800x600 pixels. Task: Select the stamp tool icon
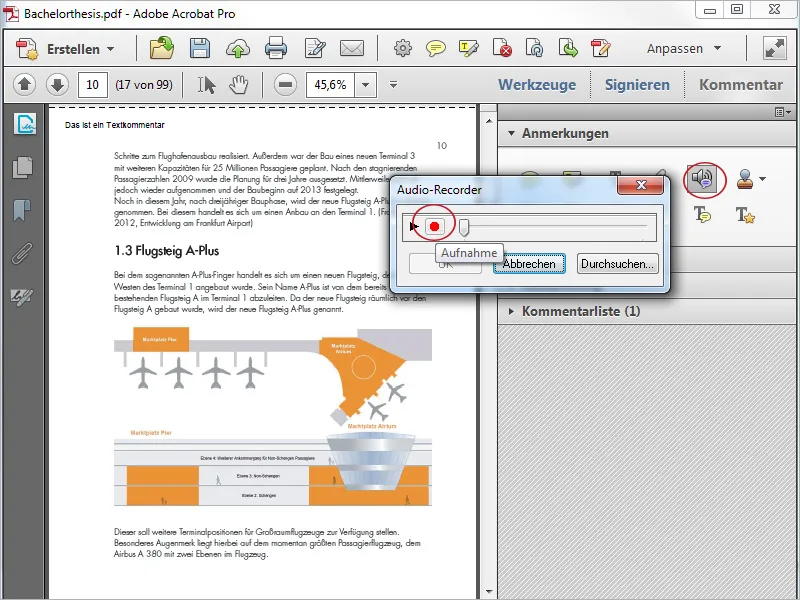coord(745,179)
